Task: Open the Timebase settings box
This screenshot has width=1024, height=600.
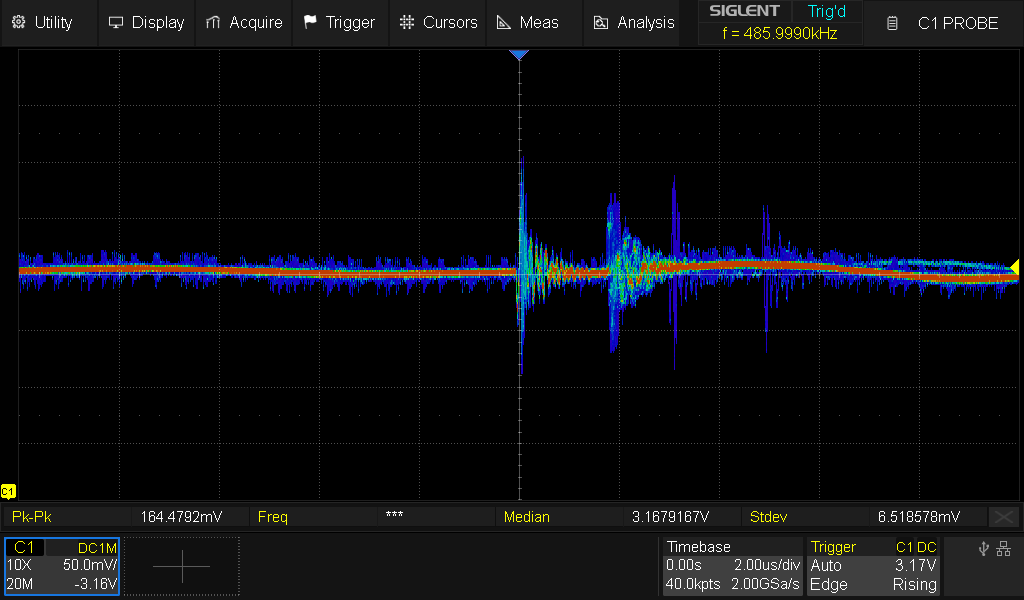Action: [x=732, y=566]
